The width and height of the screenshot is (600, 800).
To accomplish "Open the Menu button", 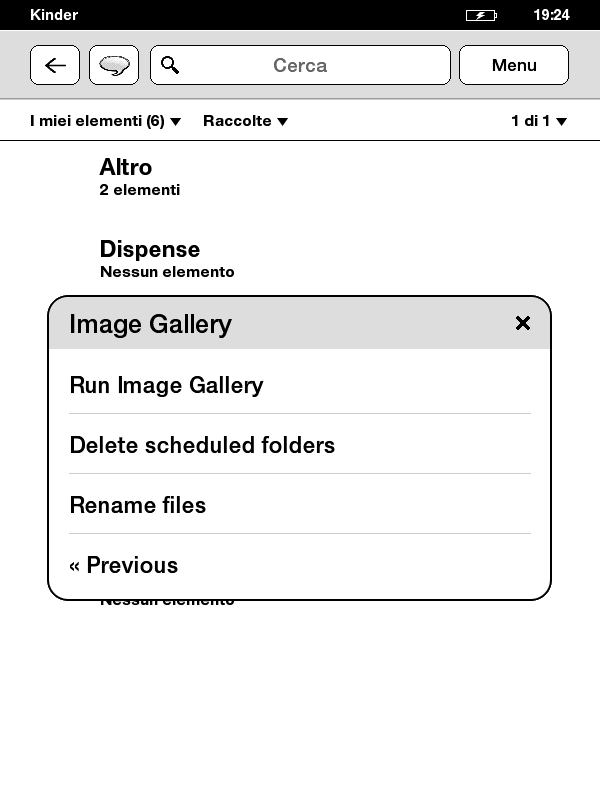I will pos(514,66).
